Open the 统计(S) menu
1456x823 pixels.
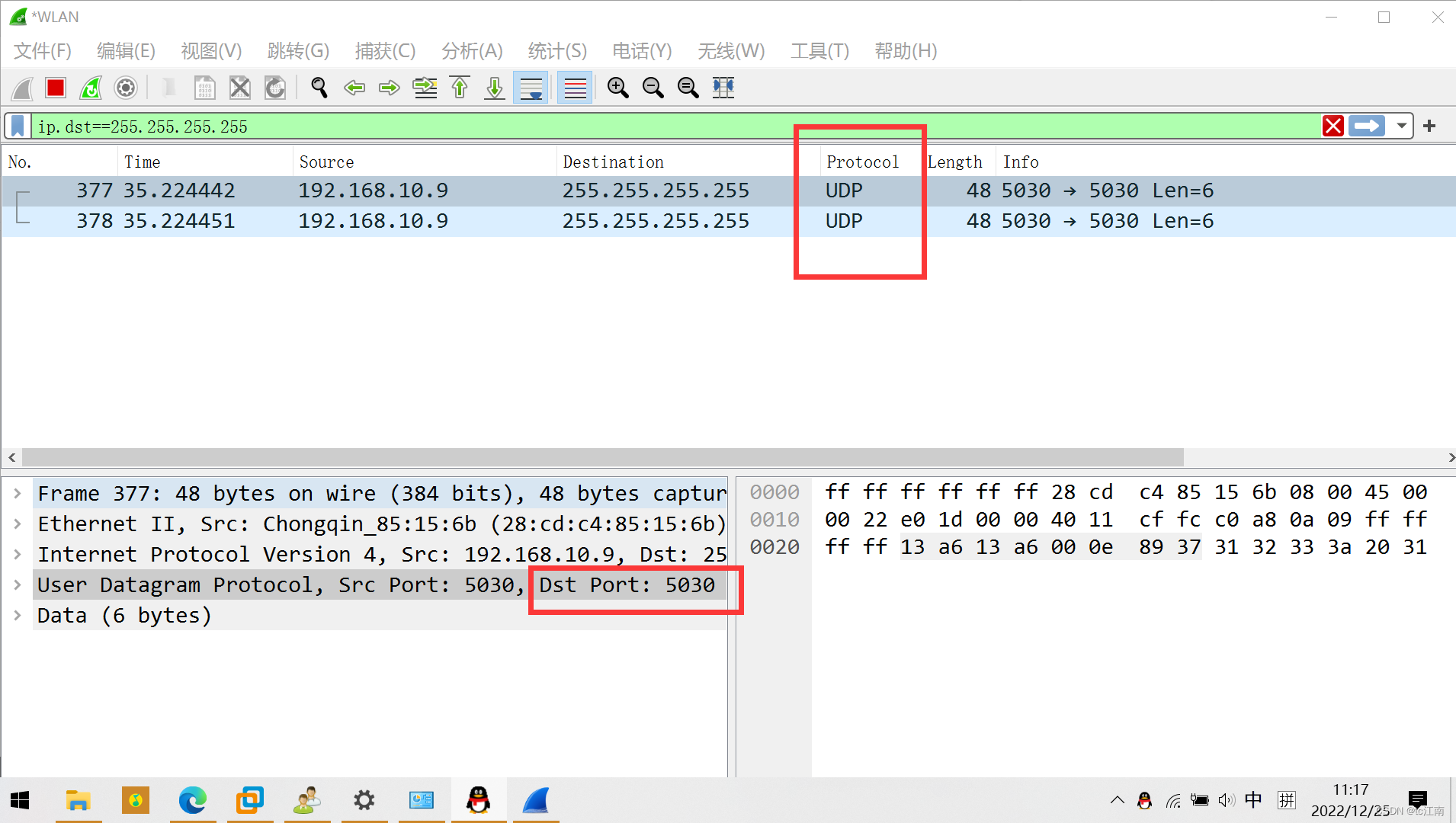pos(556,51)
